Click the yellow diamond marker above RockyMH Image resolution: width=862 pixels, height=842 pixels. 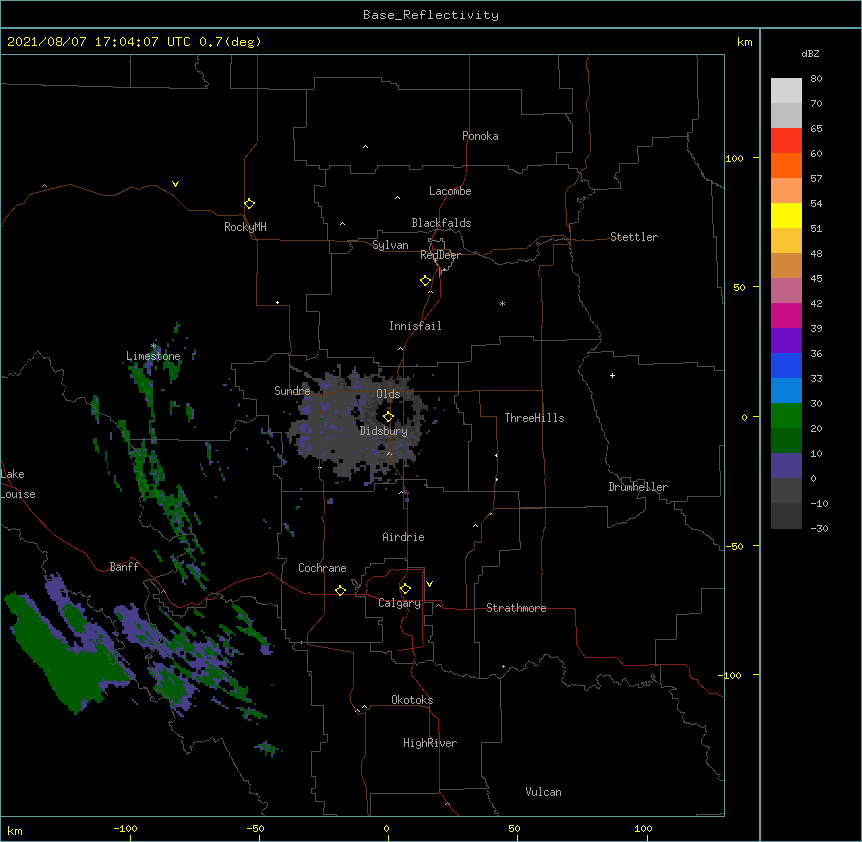[249, 204]
